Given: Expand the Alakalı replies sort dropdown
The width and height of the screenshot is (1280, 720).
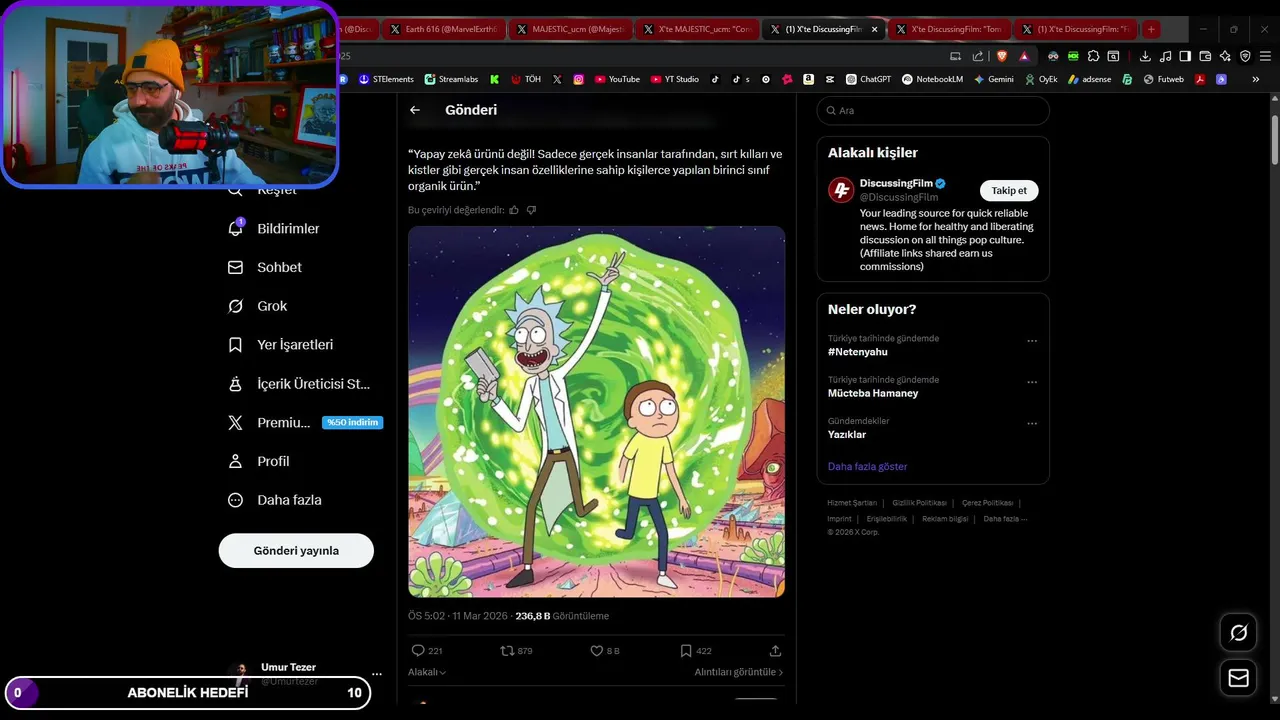Looking at the screenshot, I should 427,672.
